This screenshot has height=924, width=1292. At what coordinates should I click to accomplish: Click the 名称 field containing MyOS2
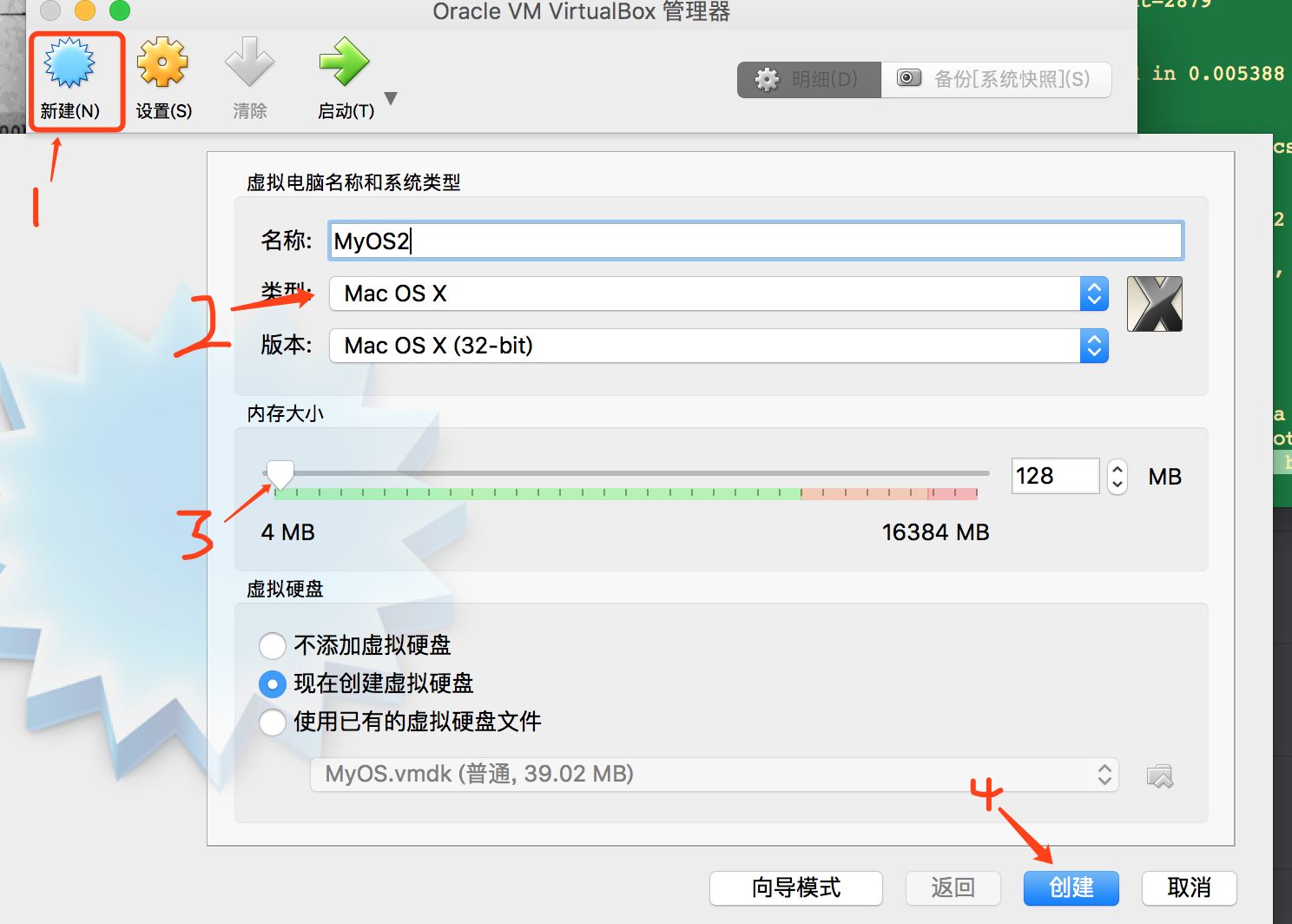(x=756, y=241)
